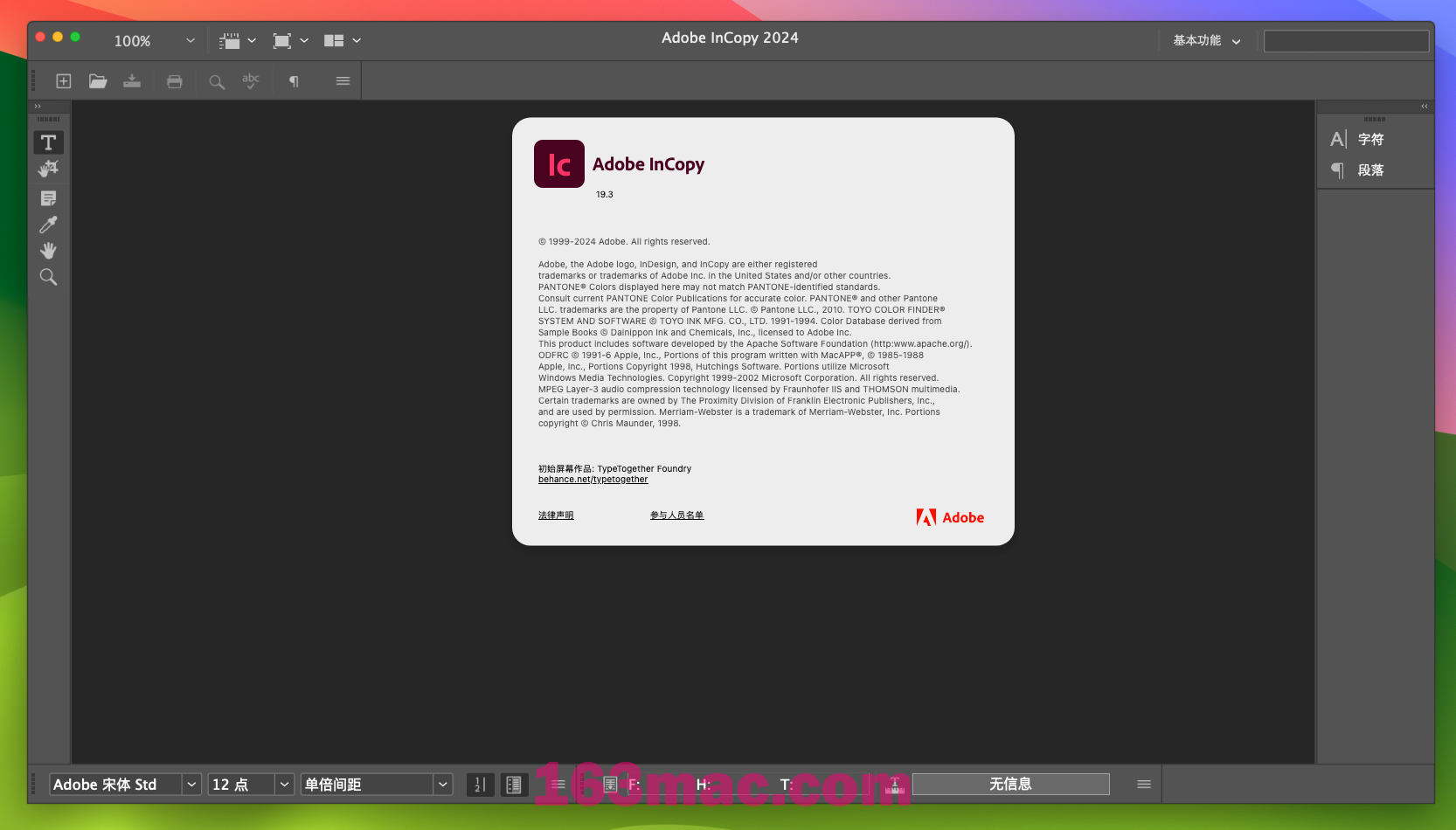Select the Type tool
Viewport: 1456px width, 830px height.
[48, 142]
